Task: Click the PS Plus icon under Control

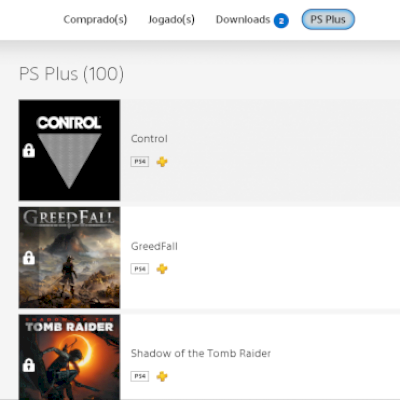Action: tap(162, 162)
